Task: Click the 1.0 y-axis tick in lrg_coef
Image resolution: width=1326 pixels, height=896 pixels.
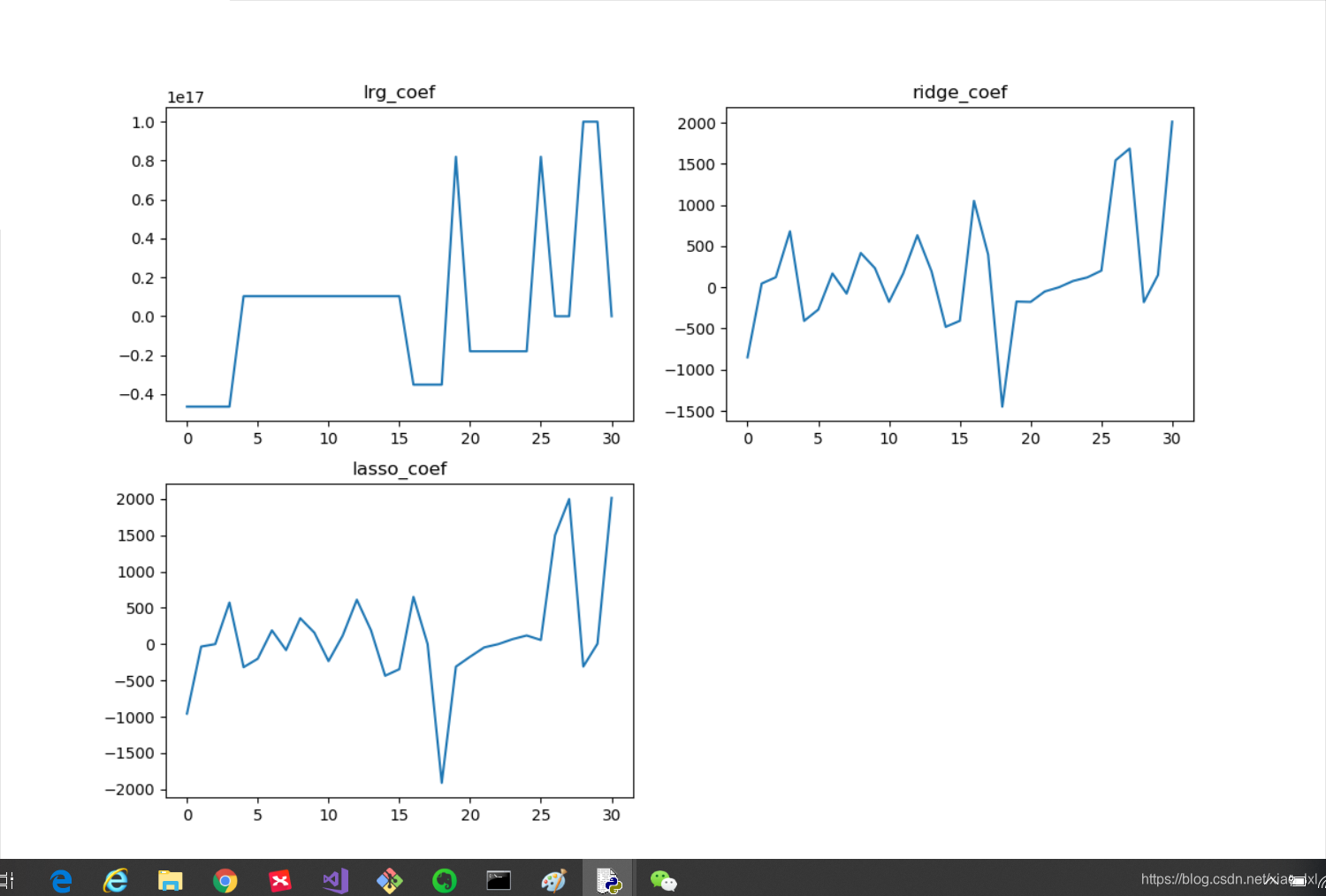Action: (x=143, y=122)
